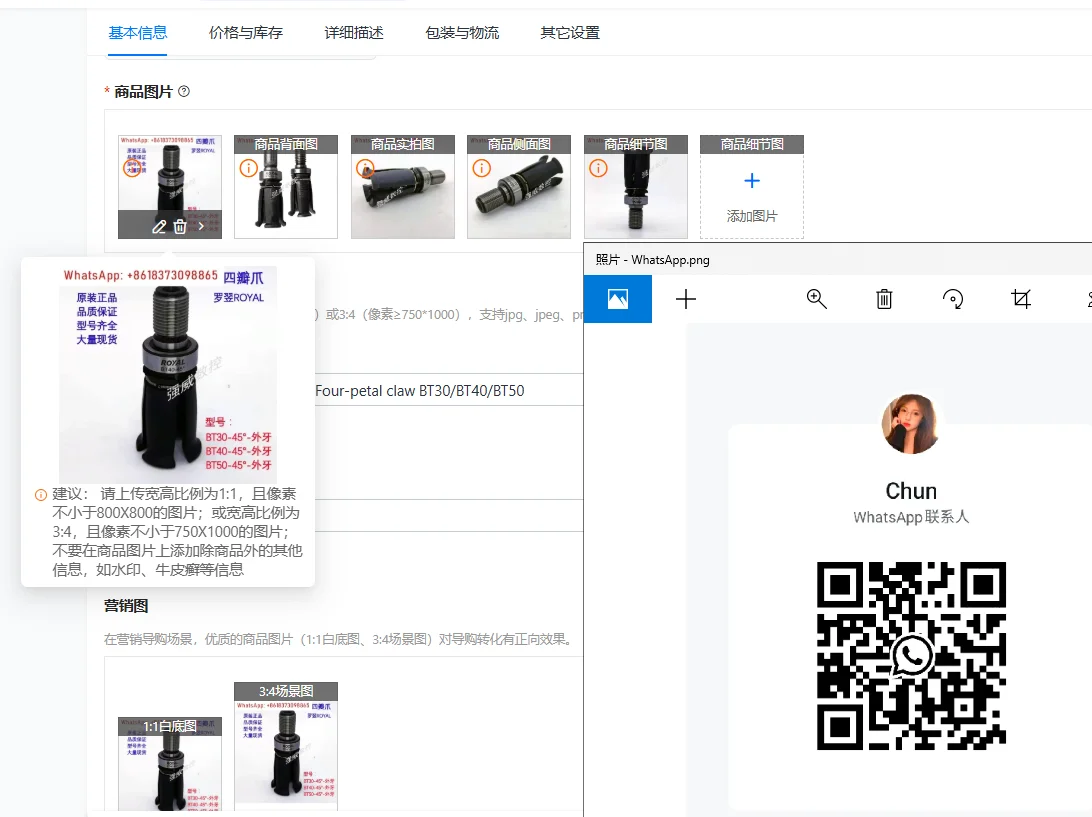Delete WhatsApp.png using Photos trash icon
This screenshot has width=1092, height=817.
884,299
